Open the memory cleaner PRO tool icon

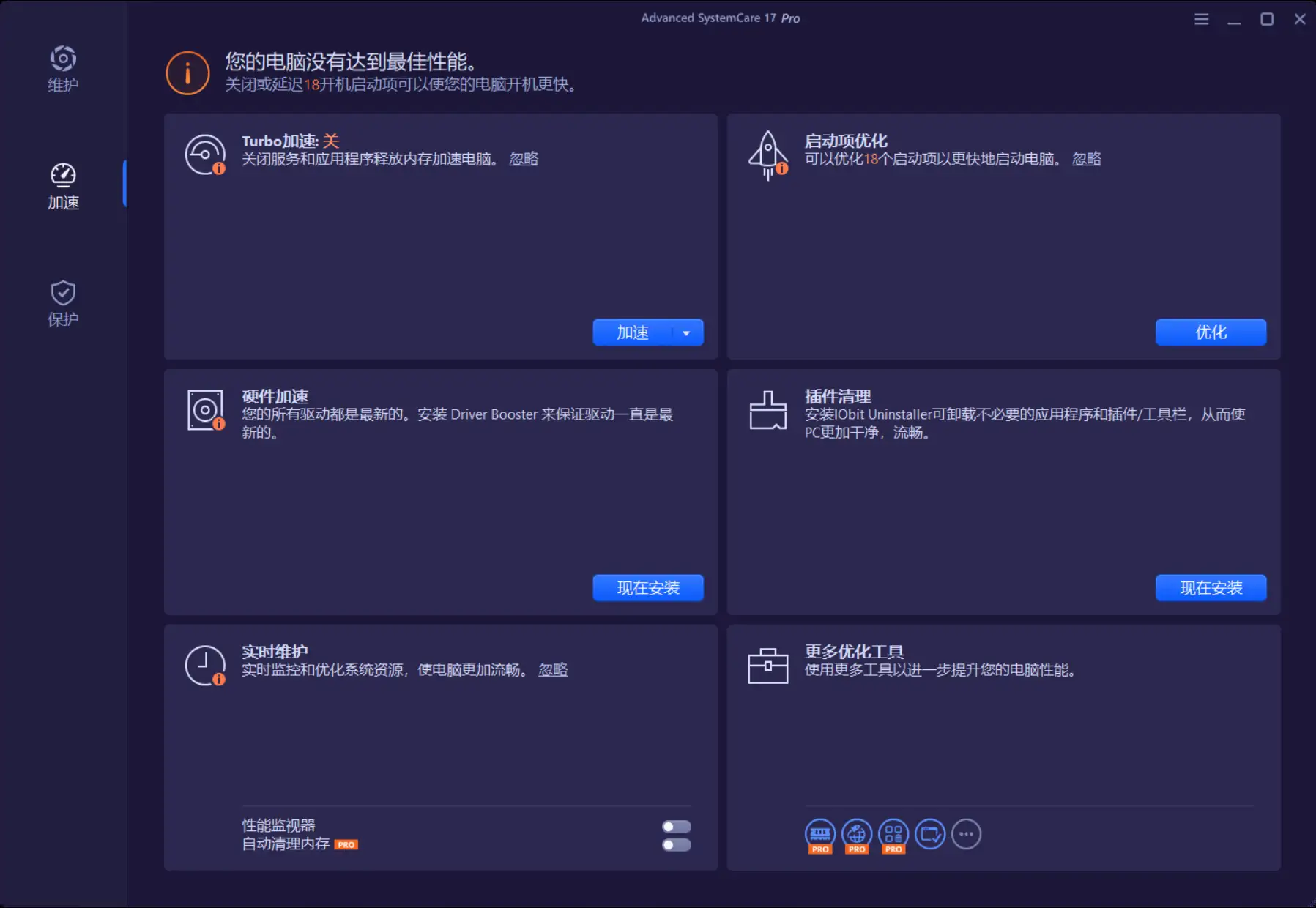tap(820, 836)
